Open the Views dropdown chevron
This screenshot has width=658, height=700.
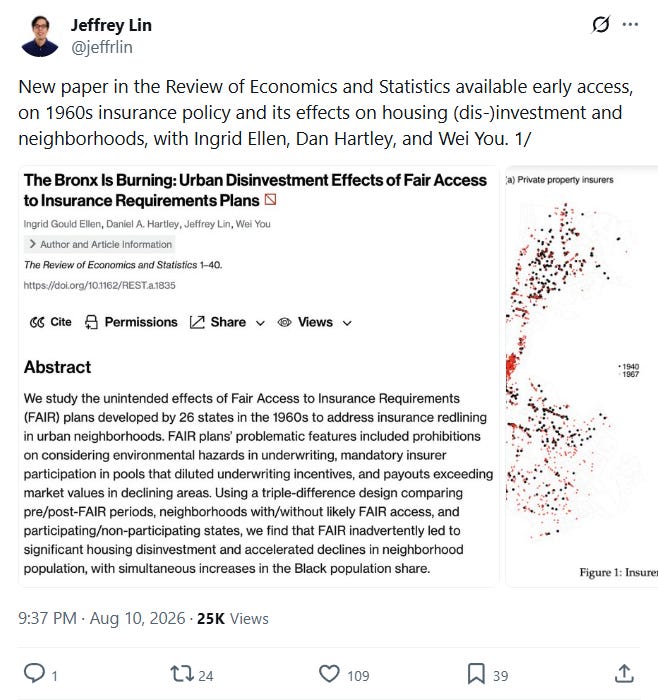click(x=347, y=323)
